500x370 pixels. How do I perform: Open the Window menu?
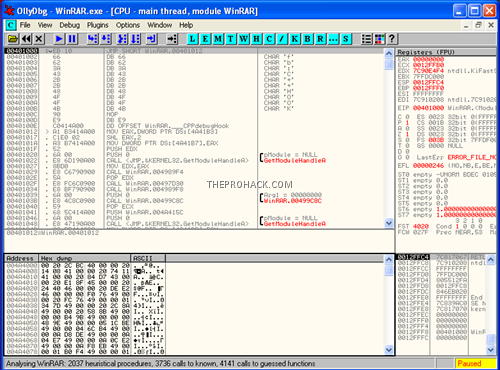[160, 25]
